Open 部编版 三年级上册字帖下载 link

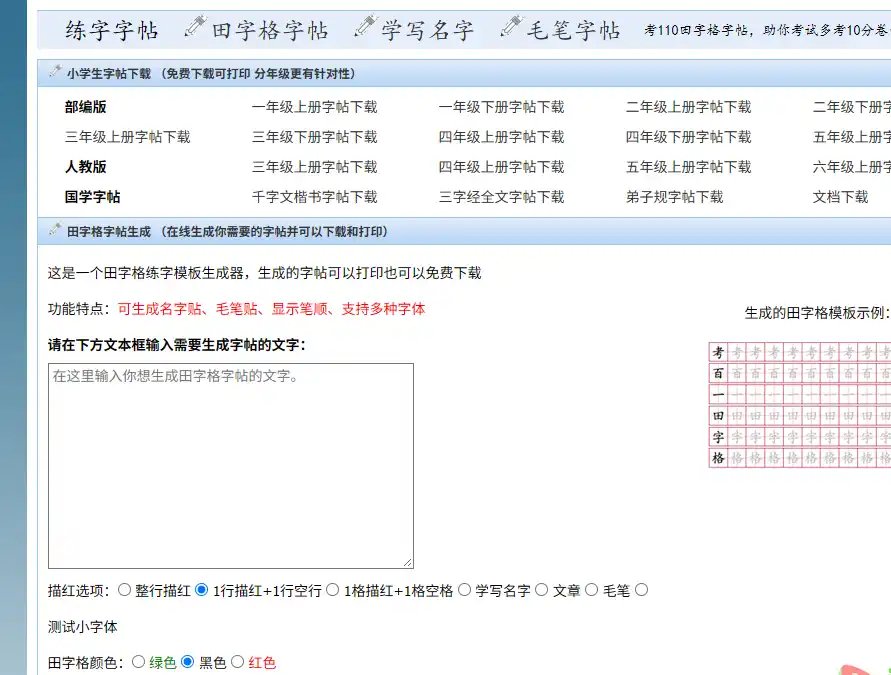click(127, 137)
